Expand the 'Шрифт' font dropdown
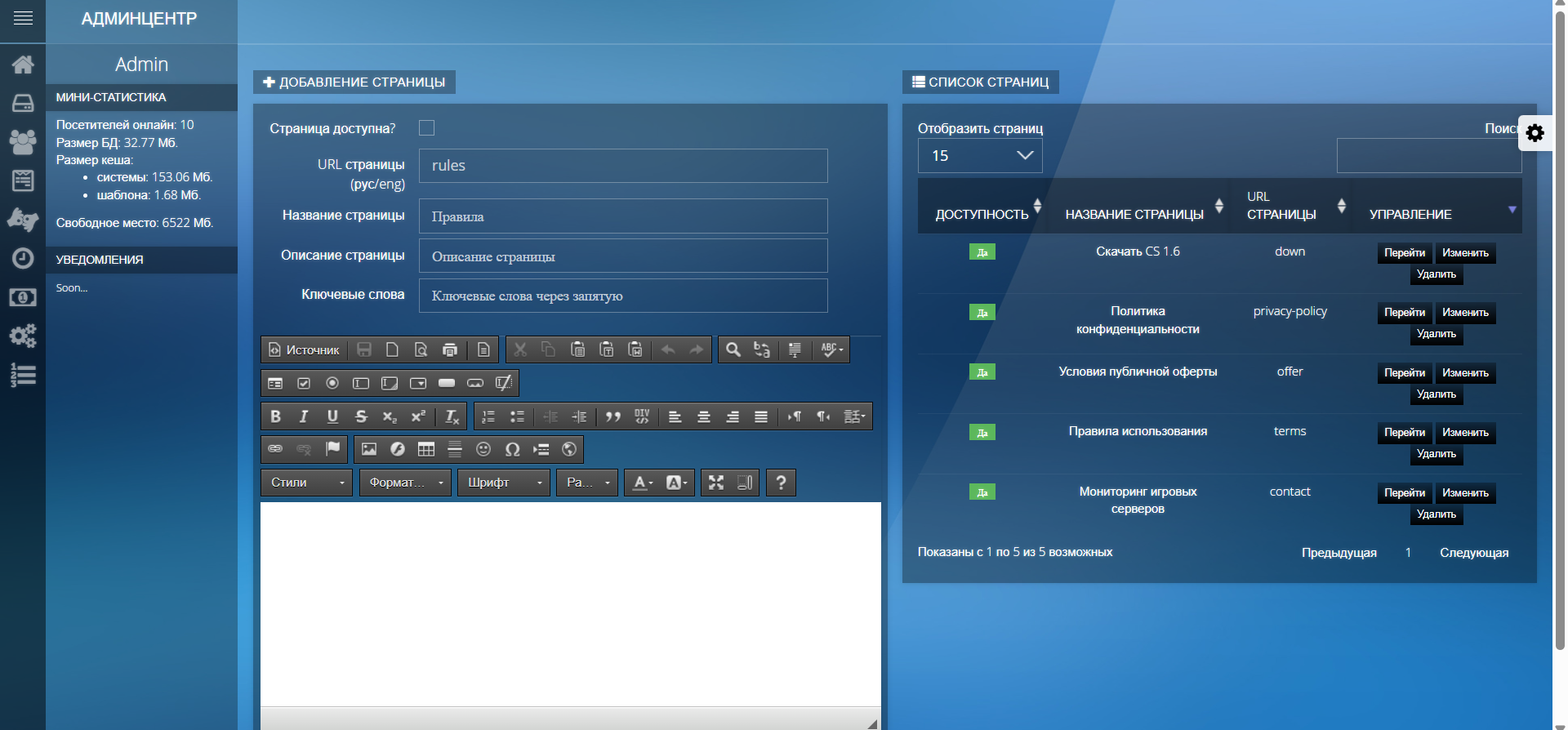Viewport: 1568px width, 730px height. point(503,483)
